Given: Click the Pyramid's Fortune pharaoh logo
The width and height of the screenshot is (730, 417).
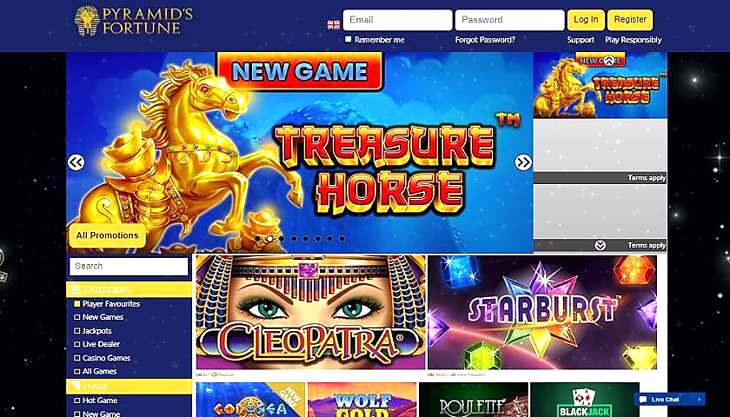Looking at the screenshot, I should tap(87, 20).
